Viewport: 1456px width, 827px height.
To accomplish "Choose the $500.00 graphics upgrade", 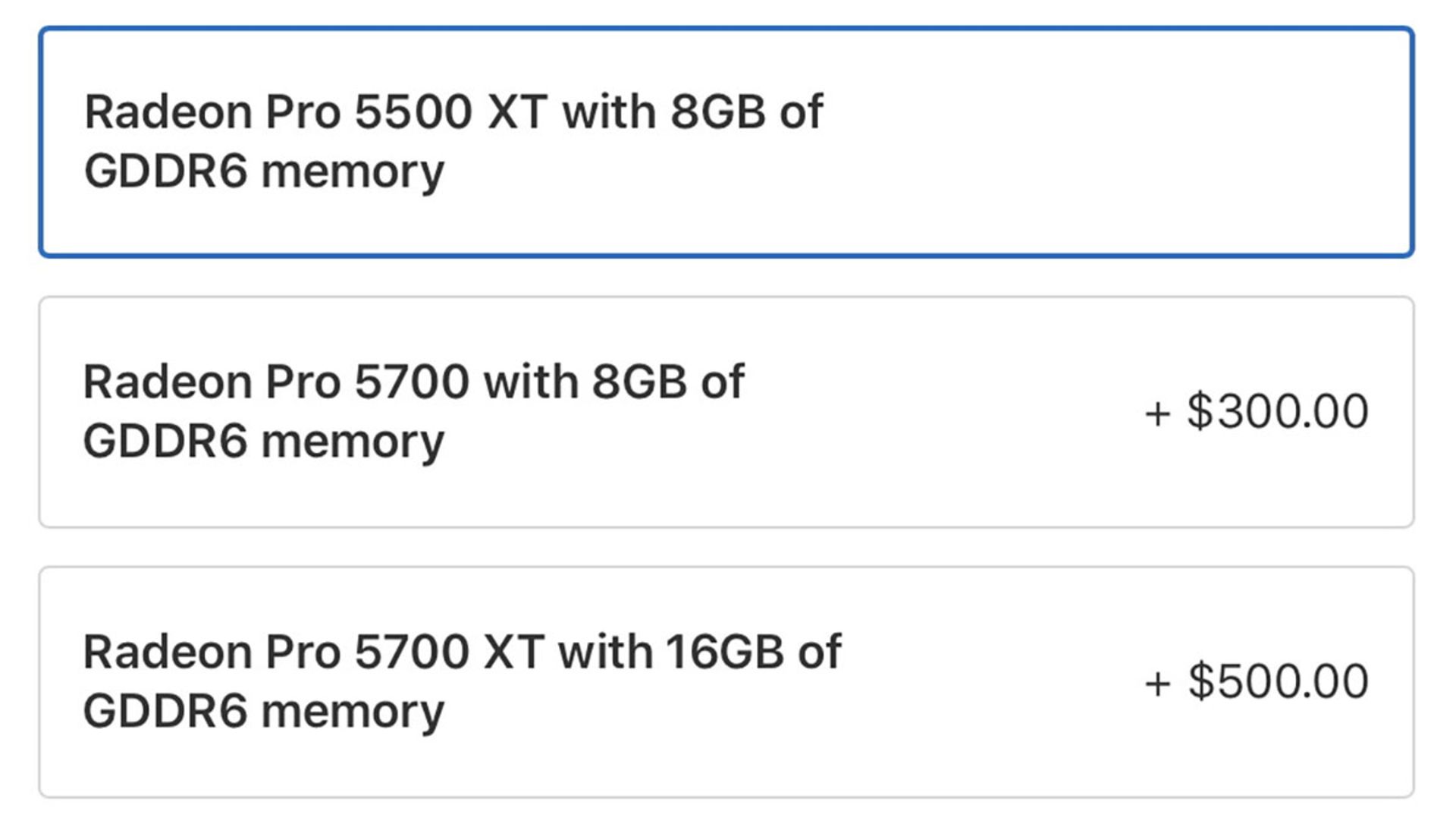I will (x=726, y=681).
